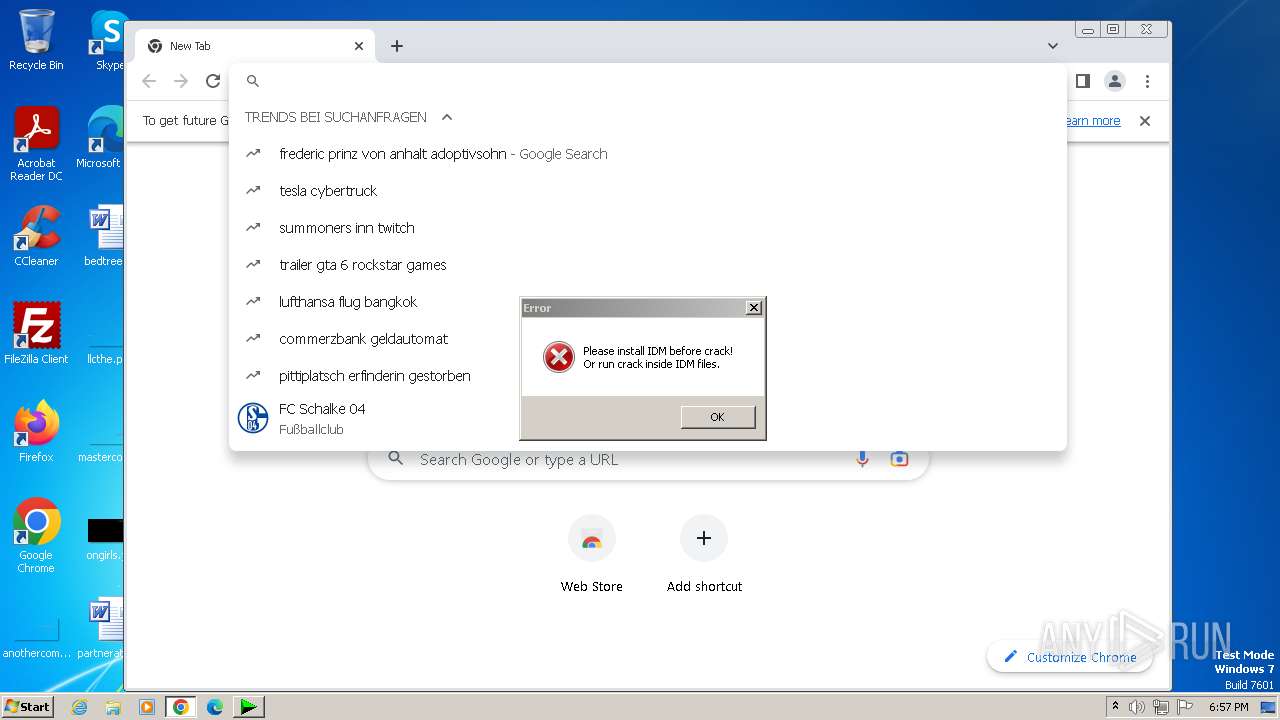This screenshot has width=1280, height=720.
Task: Open the Chrome profile avatar
Action: [x=1115, y=81]
